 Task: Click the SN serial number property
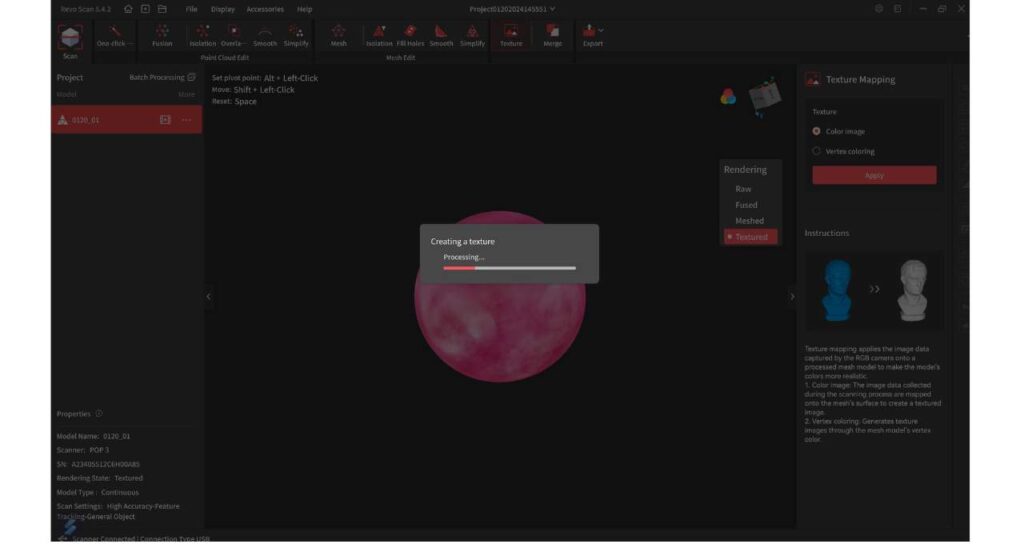coord(98,464)
